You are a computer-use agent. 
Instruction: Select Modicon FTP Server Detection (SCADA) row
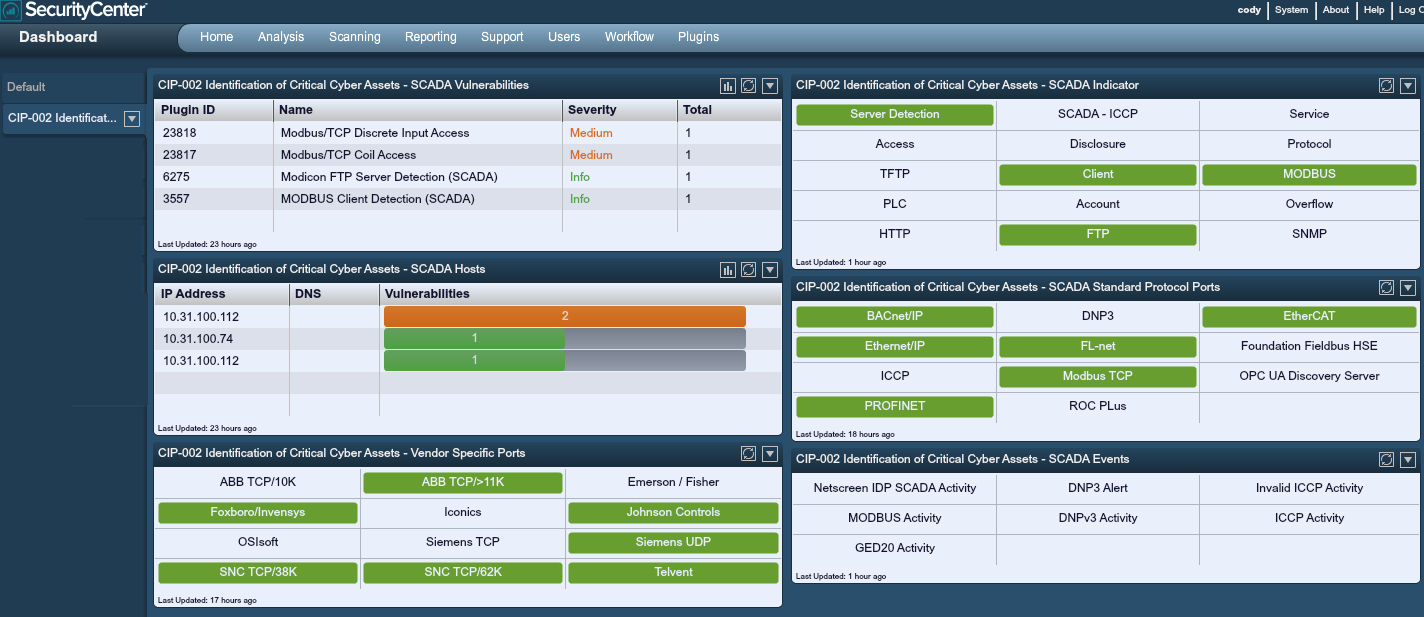[x=468, y=177]
